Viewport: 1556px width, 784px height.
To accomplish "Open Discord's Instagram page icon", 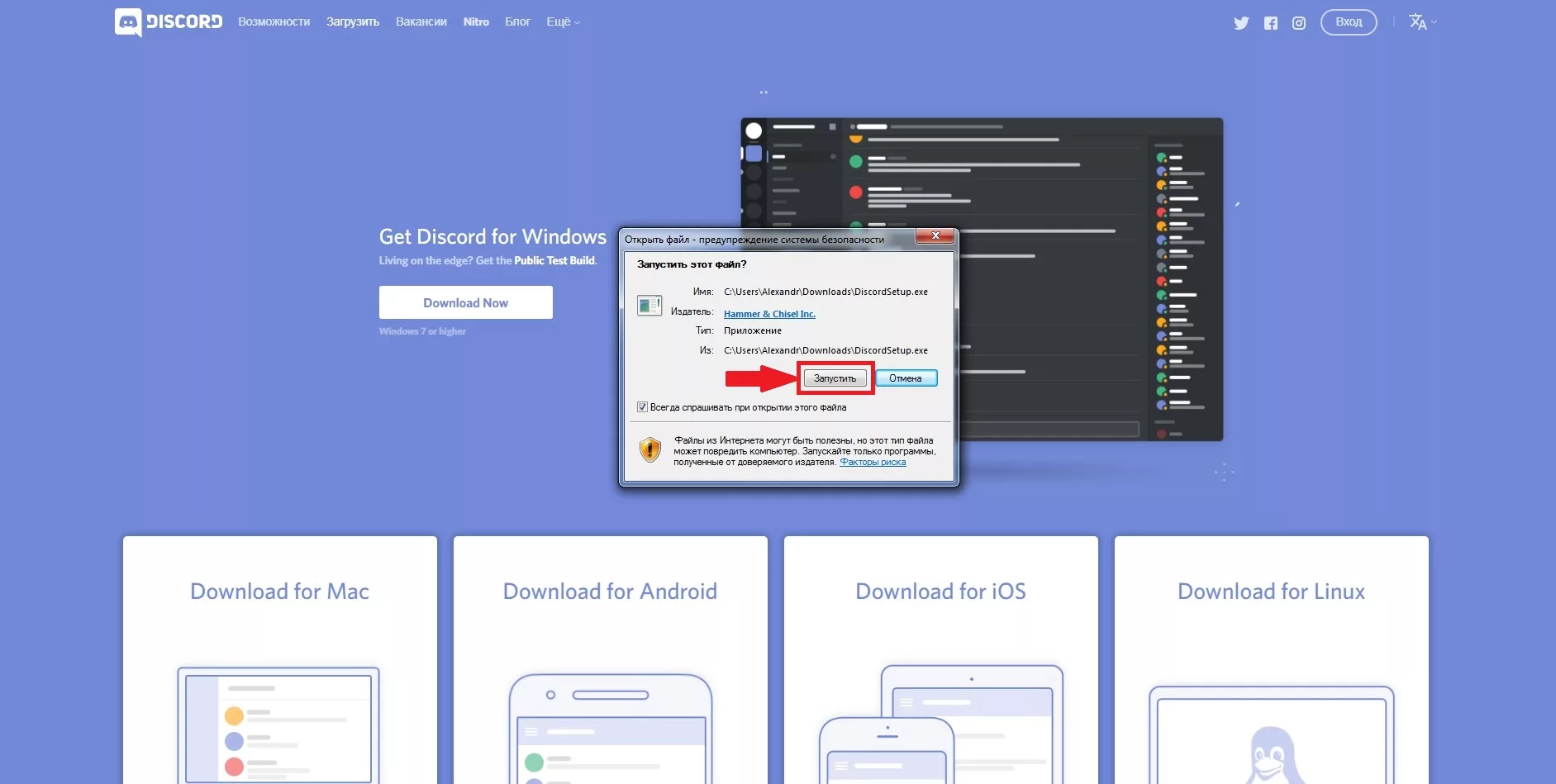I will (x=1299, y=23).
